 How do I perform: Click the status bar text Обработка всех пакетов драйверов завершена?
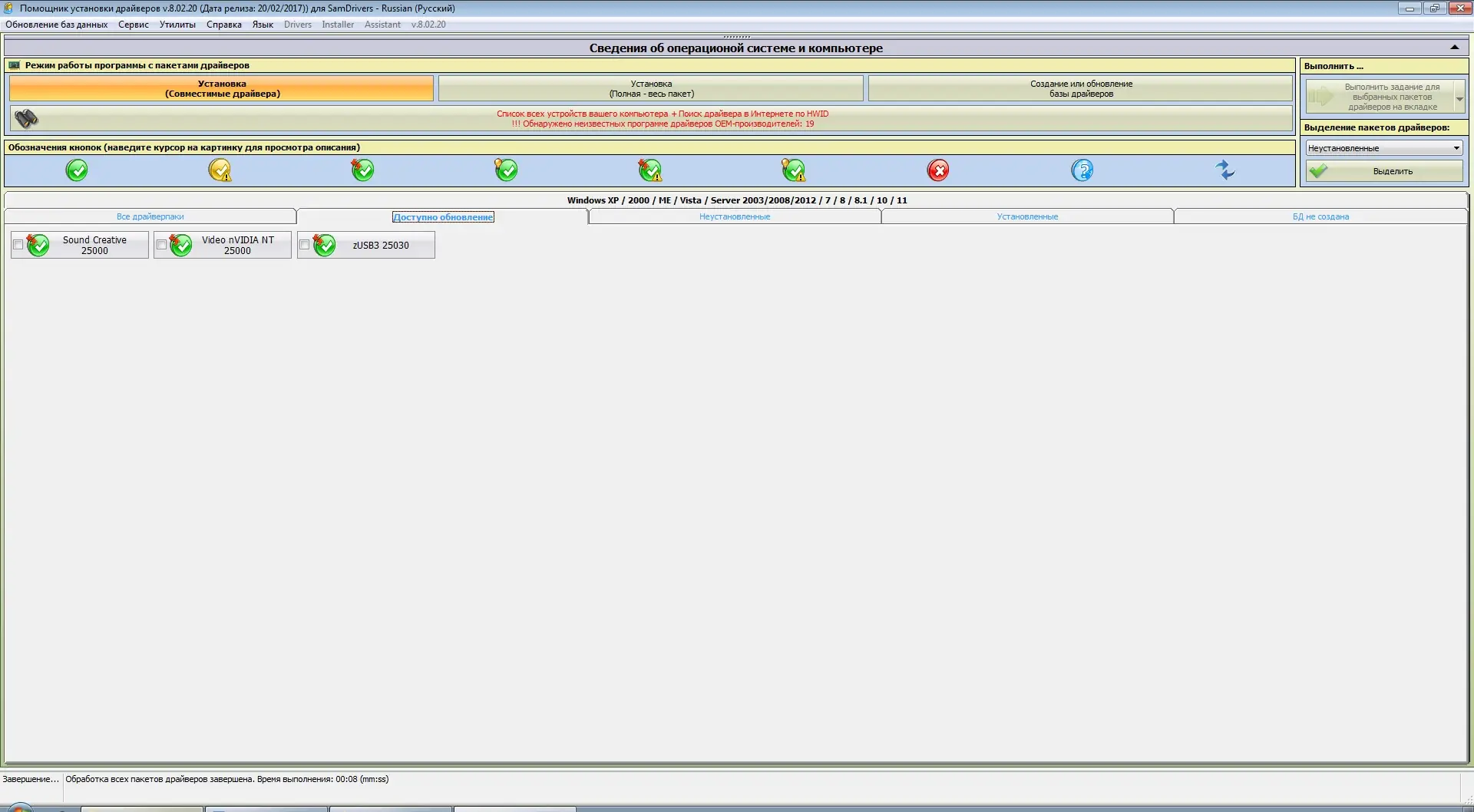[x=227, y=779]
